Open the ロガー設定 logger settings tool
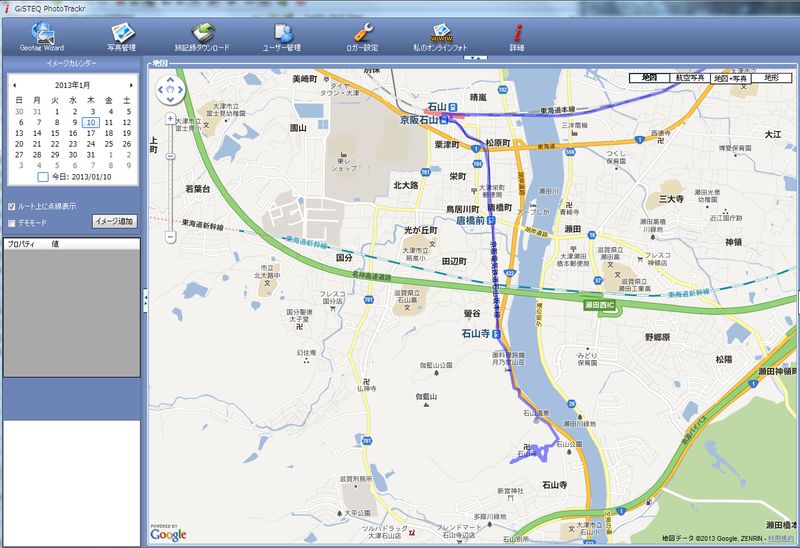Viewport: 800px width, 548px height. point(362,36)
